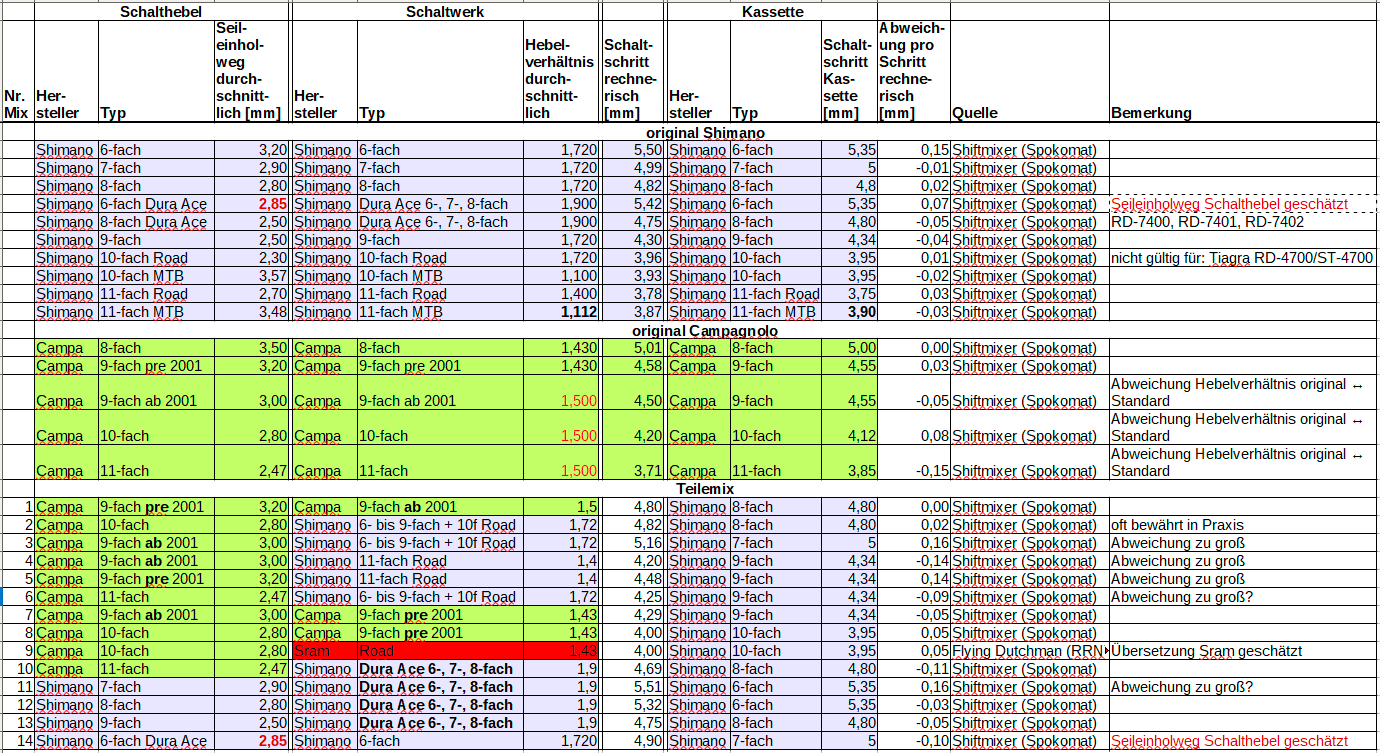Select the red Road type cell

(440, 651)
